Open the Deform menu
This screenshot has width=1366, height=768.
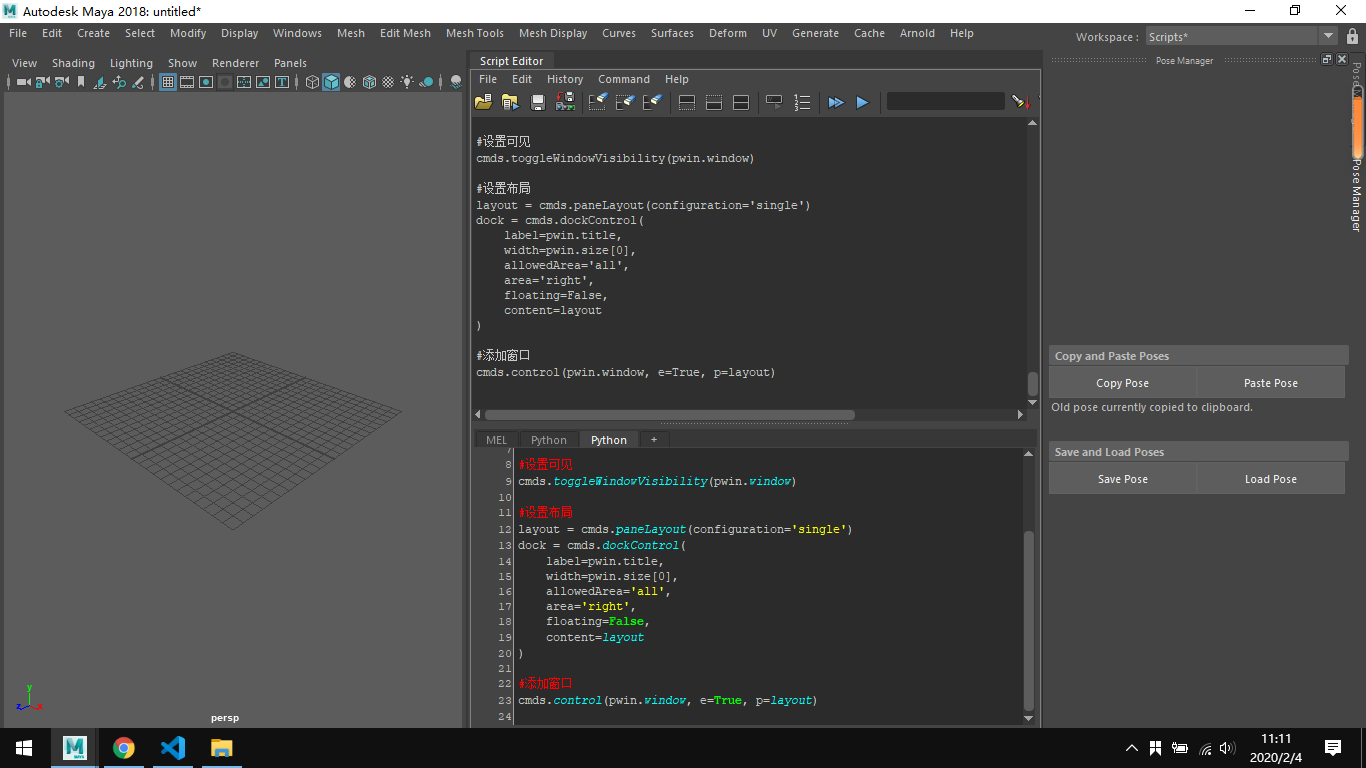point(728,33)
